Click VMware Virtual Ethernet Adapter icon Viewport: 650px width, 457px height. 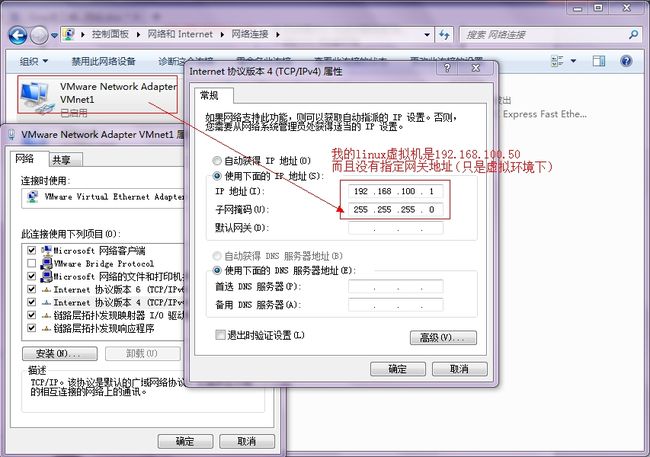pos(32,197)
